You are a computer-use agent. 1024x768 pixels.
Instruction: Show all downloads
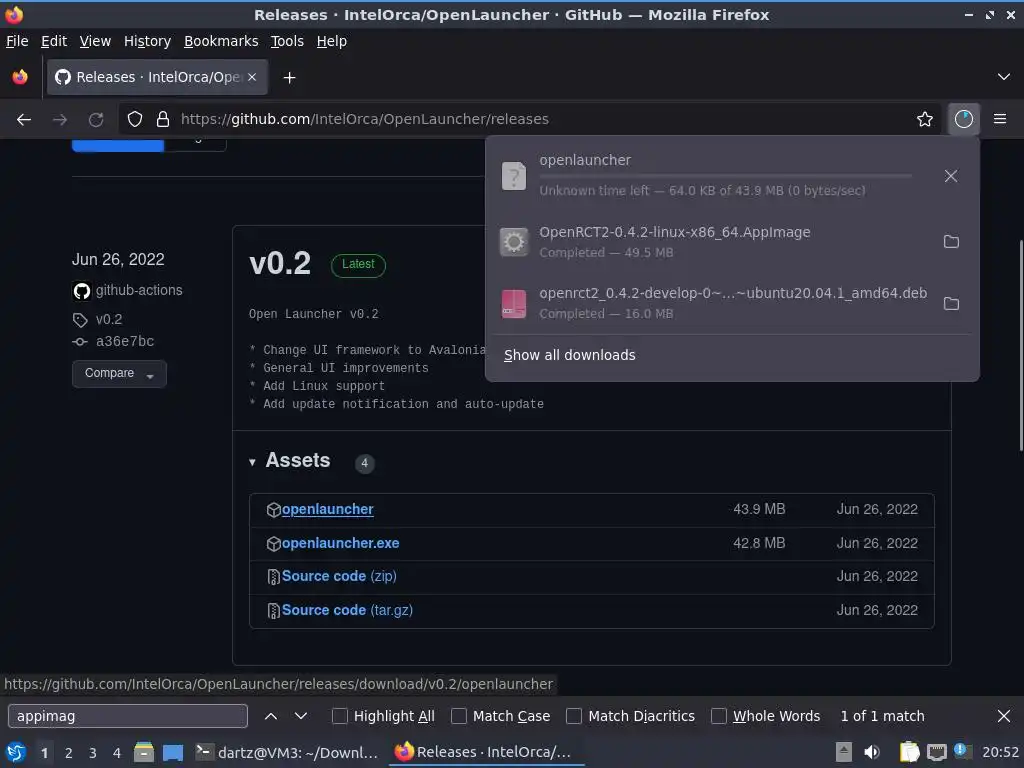coord(569,355)
